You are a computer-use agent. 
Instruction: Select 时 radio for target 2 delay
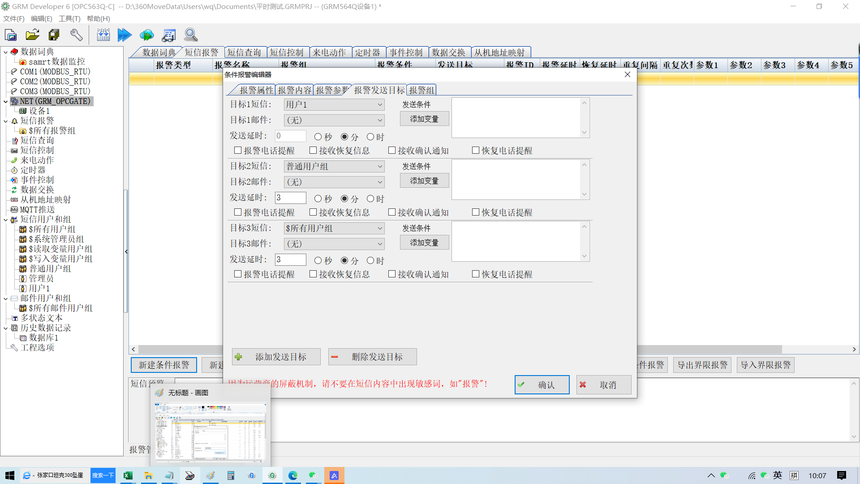point(371,199)
